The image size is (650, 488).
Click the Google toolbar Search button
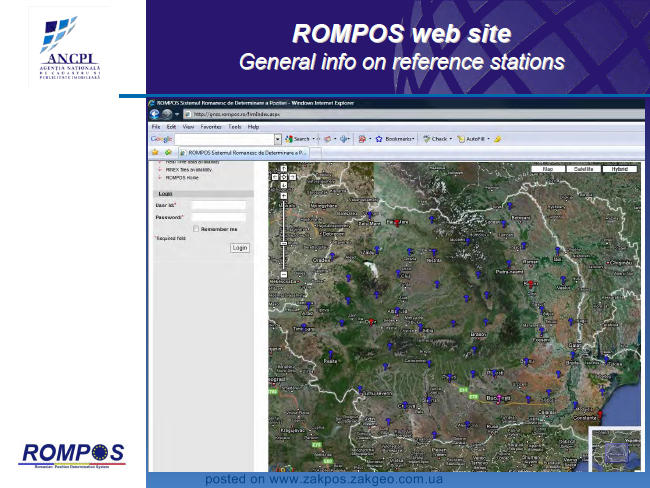pos(298,139)
